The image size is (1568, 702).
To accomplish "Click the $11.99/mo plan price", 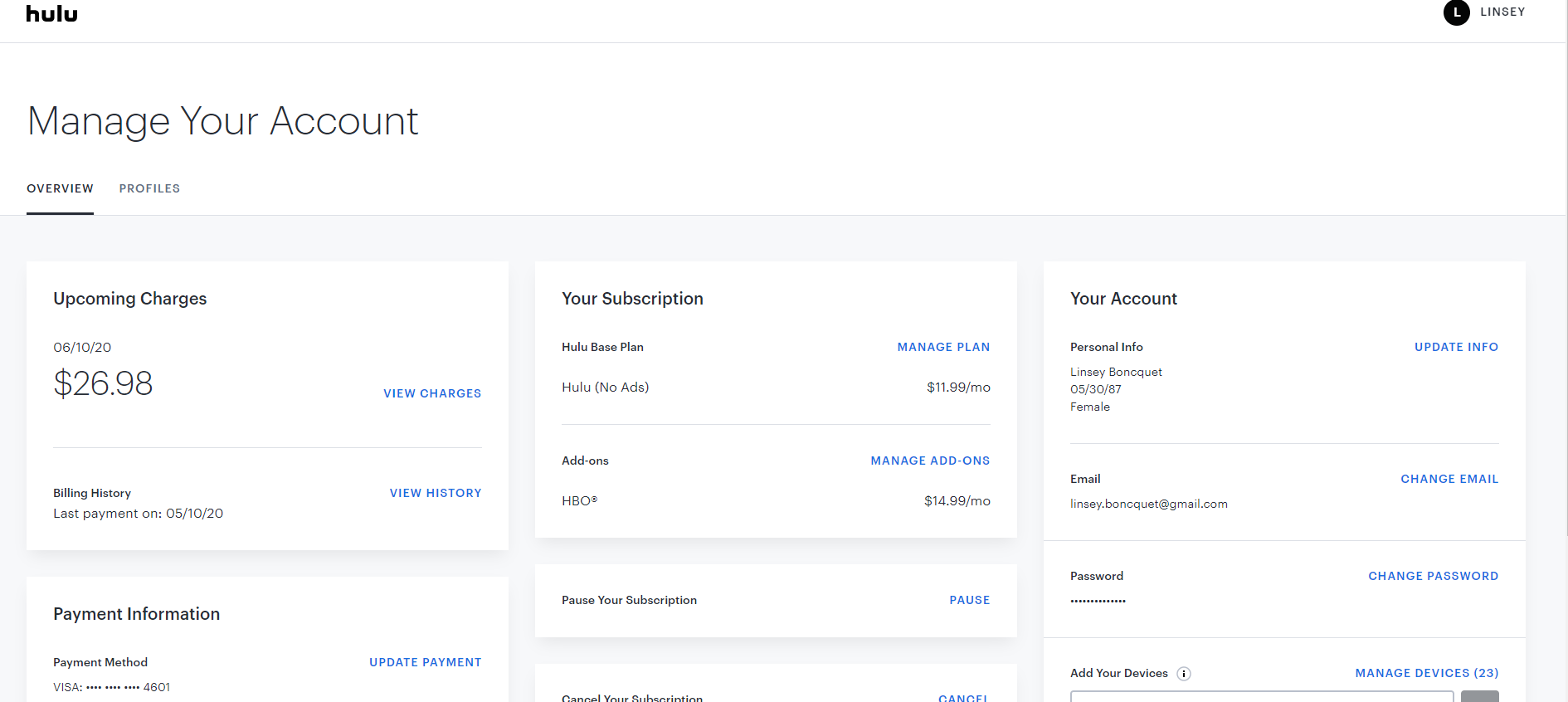I will point(958,388).
